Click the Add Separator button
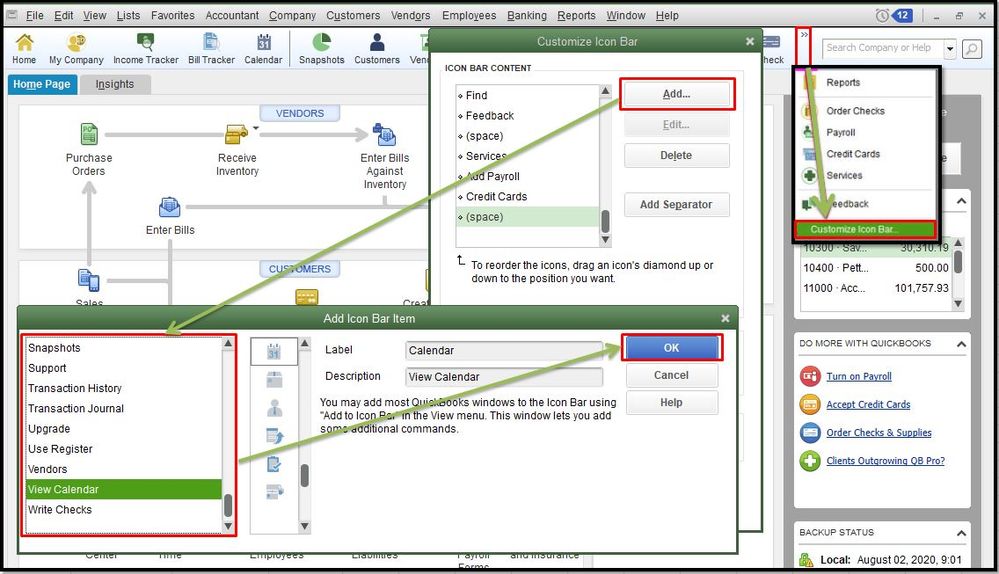The width and height of the screenshot is (999, 574). point(677,204)
